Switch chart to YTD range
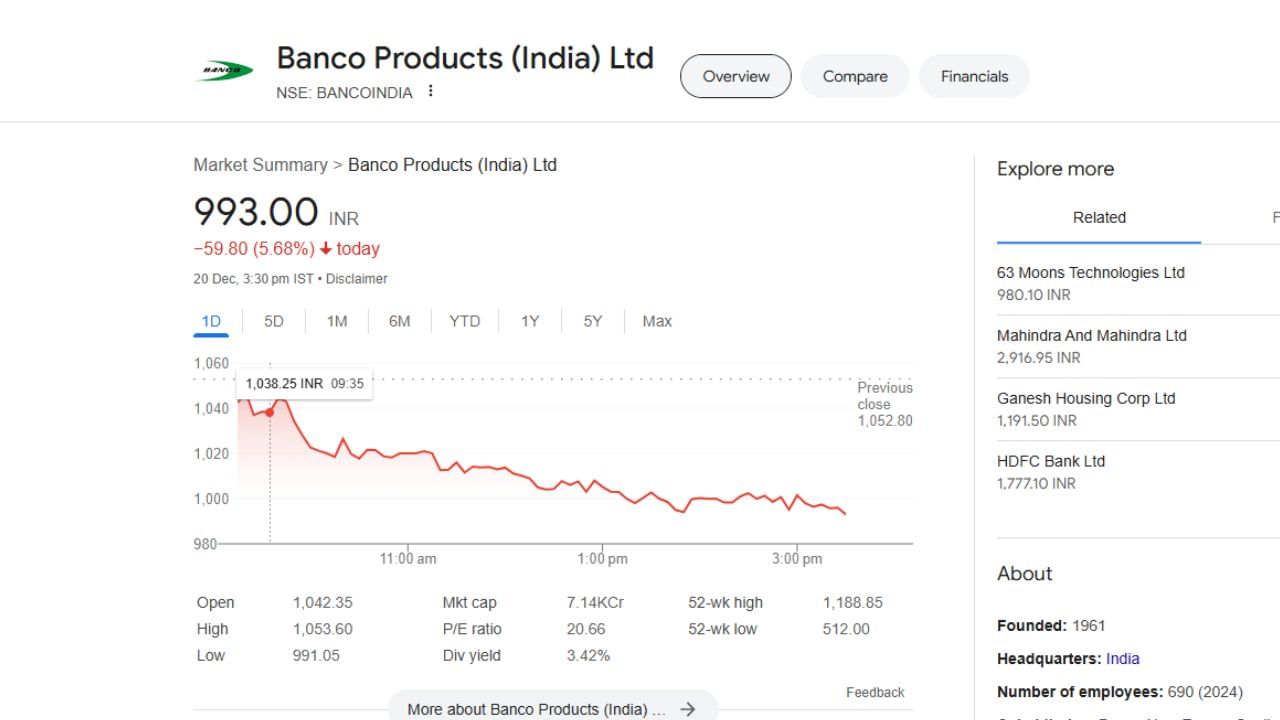 [464, 321]
